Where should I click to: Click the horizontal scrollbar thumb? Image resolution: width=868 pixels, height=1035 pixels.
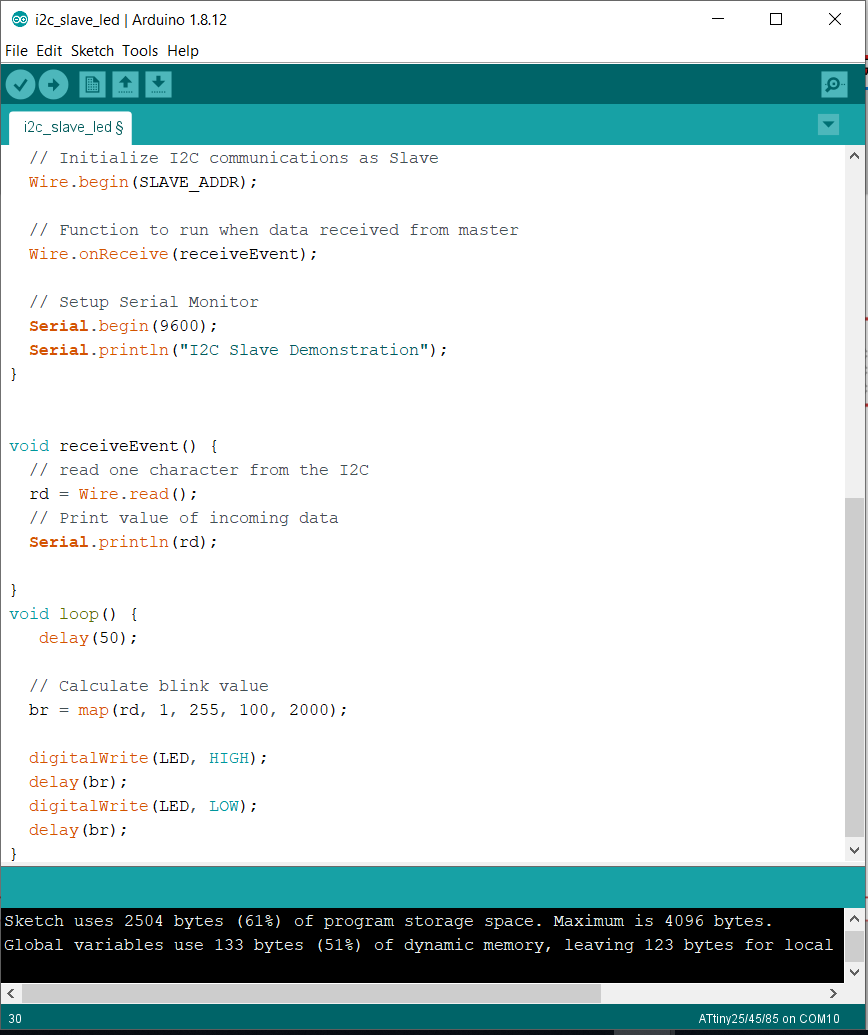point(312,993)
